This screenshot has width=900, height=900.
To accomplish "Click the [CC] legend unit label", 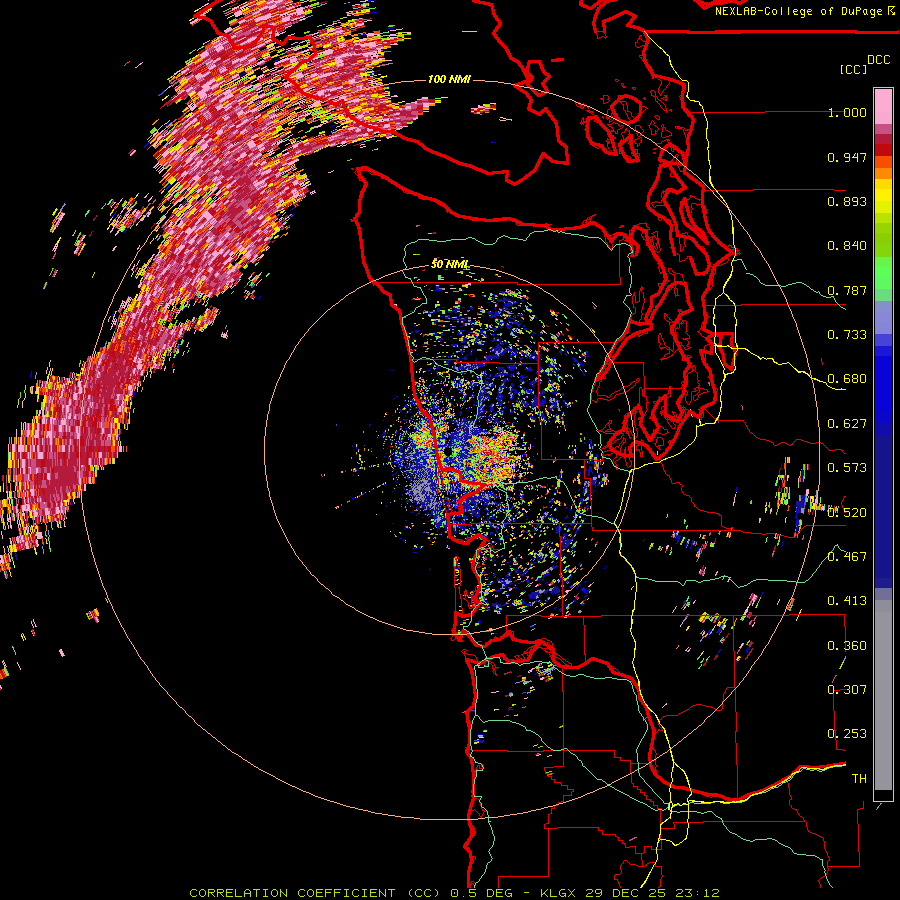I will (853, 69).
